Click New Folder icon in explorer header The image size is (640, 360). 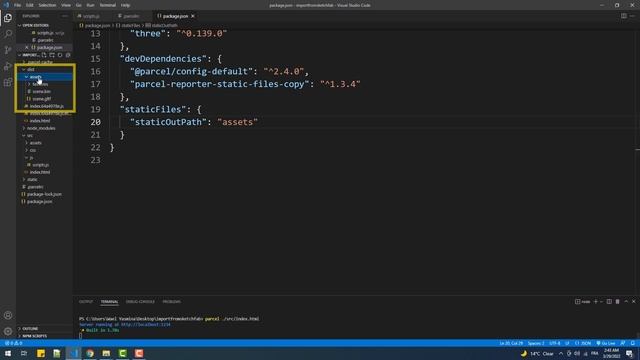coord(52,55)
